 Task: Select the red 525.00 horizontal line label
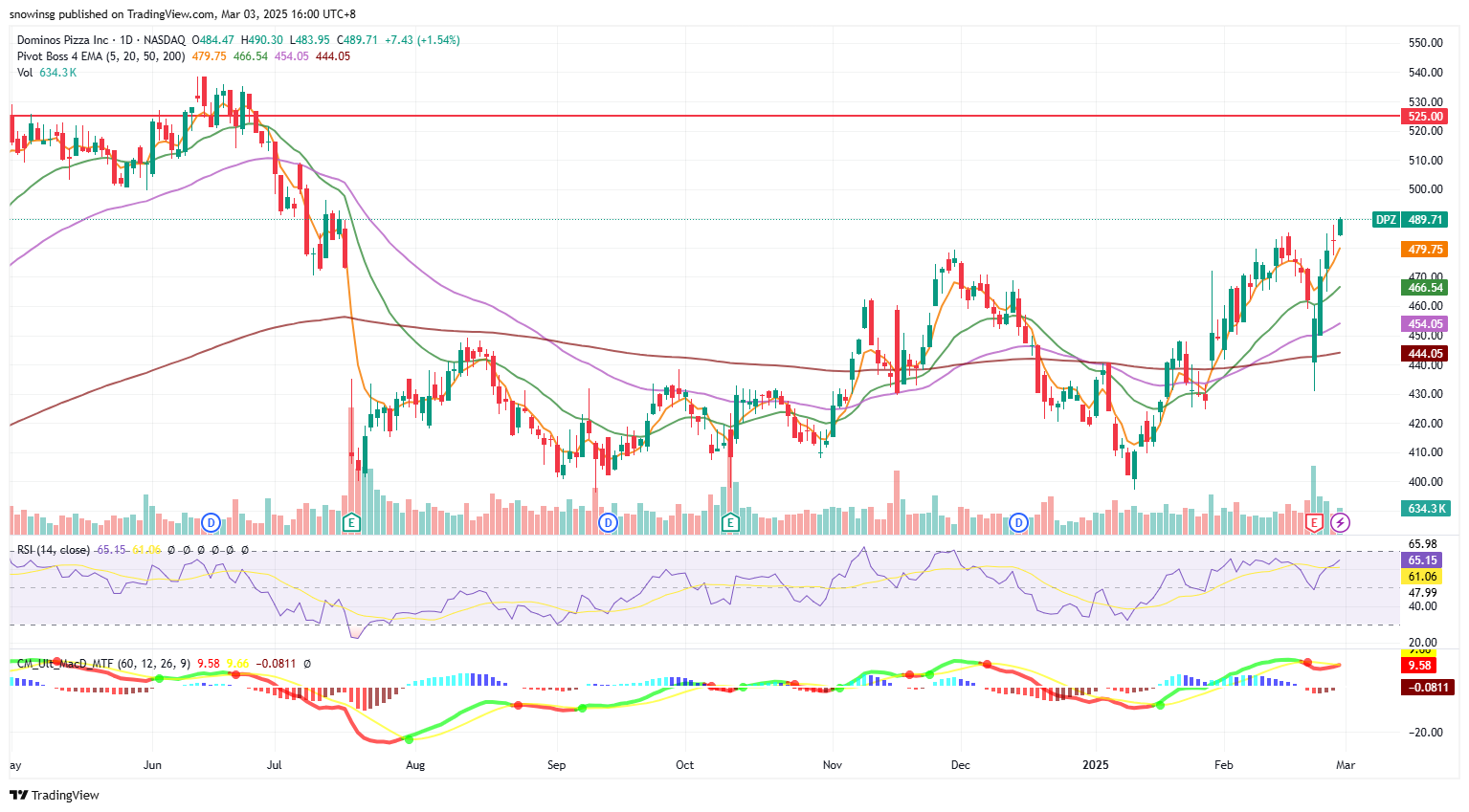[x=1425, y=117]
